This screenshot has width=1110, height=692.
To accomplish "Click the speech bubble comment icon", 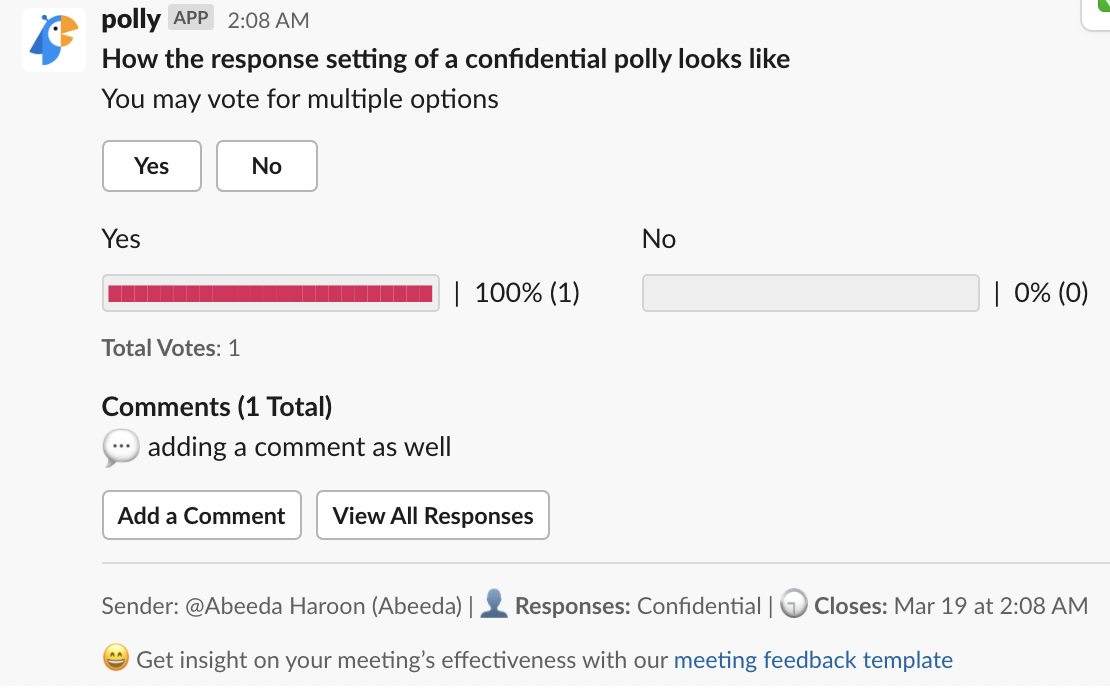I will click(120, 448).
